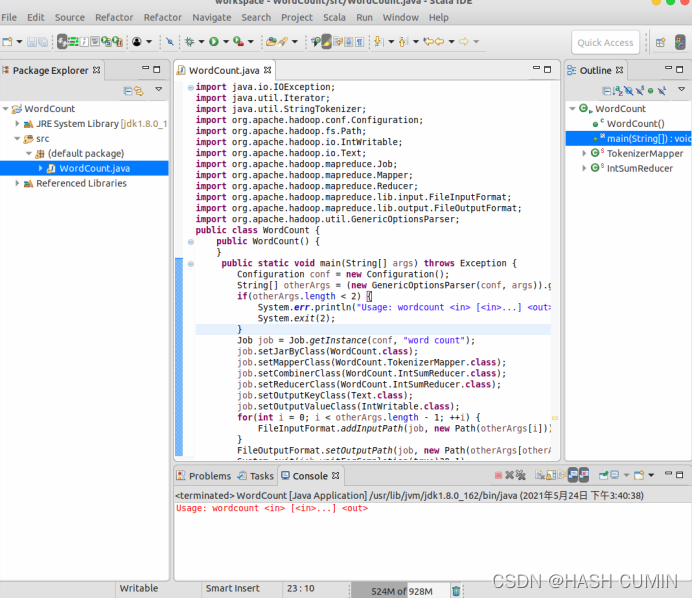Toggle Hide Local Types in Outline
Screen dimensions: 692x598
[662, 91]
